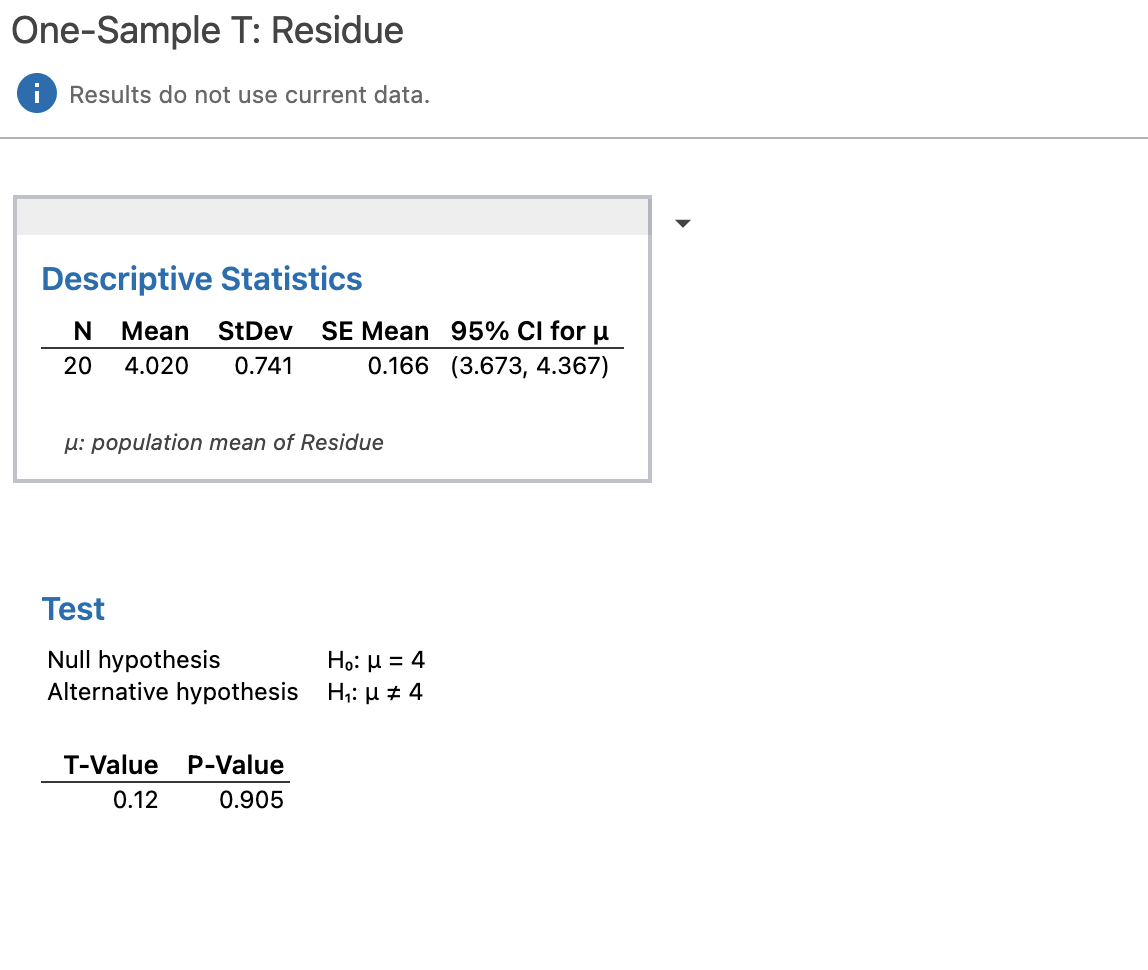Screen dimensions: 1148x970
Task: Select the Descriptive Statistics heading
Action: (x=201, y=279)
